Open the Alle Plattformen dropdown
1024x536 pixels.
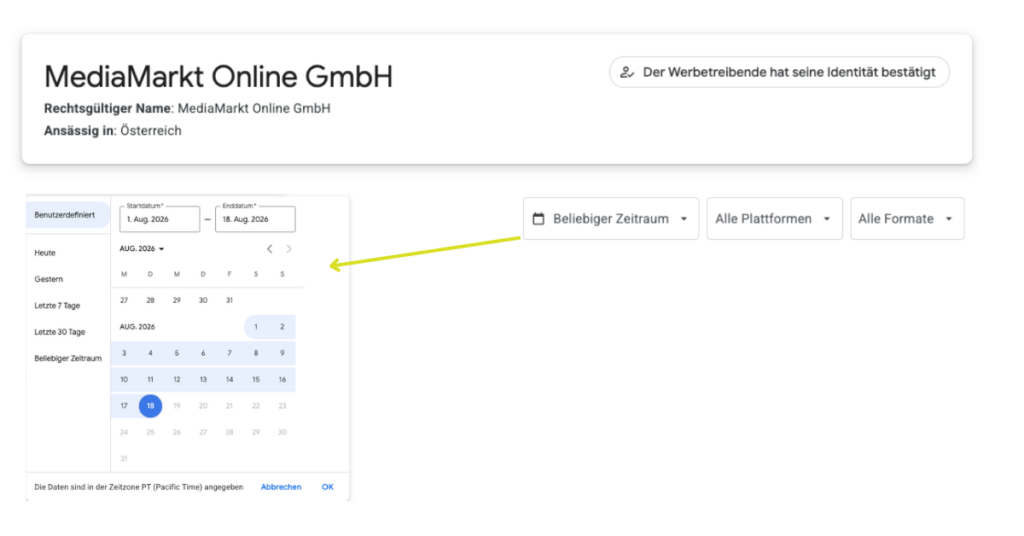click(x=775, y=219)
